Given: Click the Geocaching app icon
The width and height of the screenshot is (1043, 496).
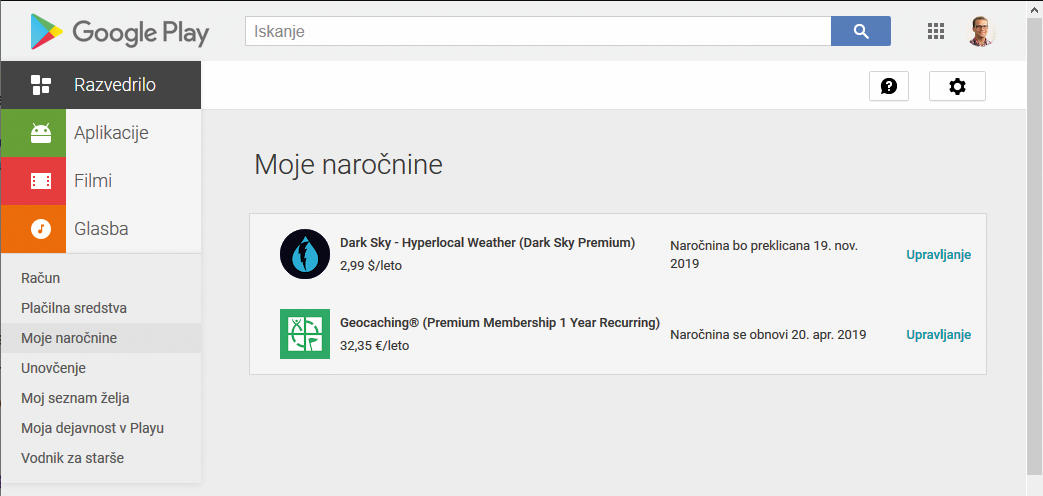Looking at the screenshot, I should point(305,334).
